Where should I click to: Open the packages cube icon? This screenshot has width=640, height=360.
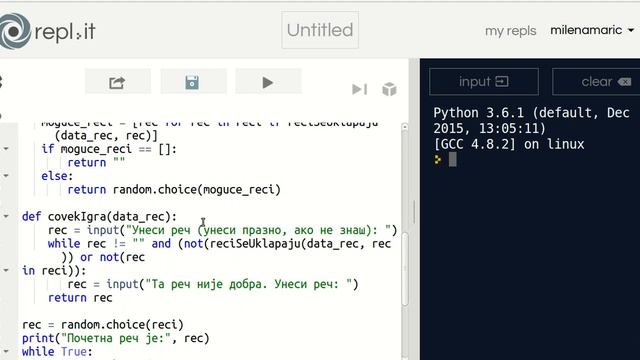(x=389, y=89)
